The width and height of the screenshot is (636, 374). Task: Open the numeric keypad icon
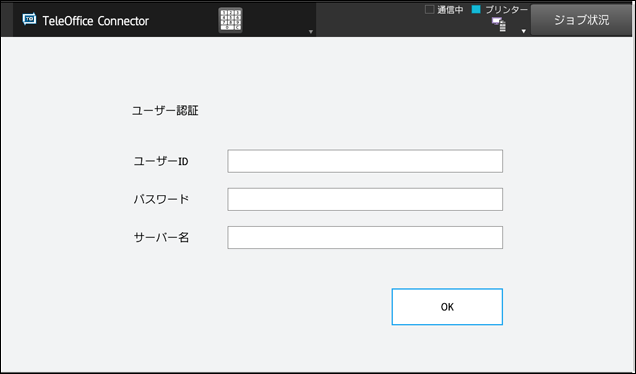(x=230, y=20)
